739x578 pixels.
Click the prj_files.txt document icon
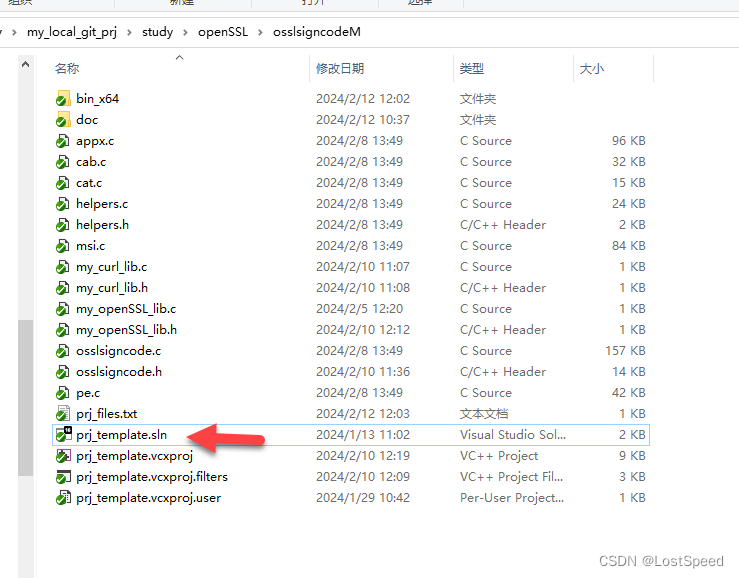(x=63, y=414)
